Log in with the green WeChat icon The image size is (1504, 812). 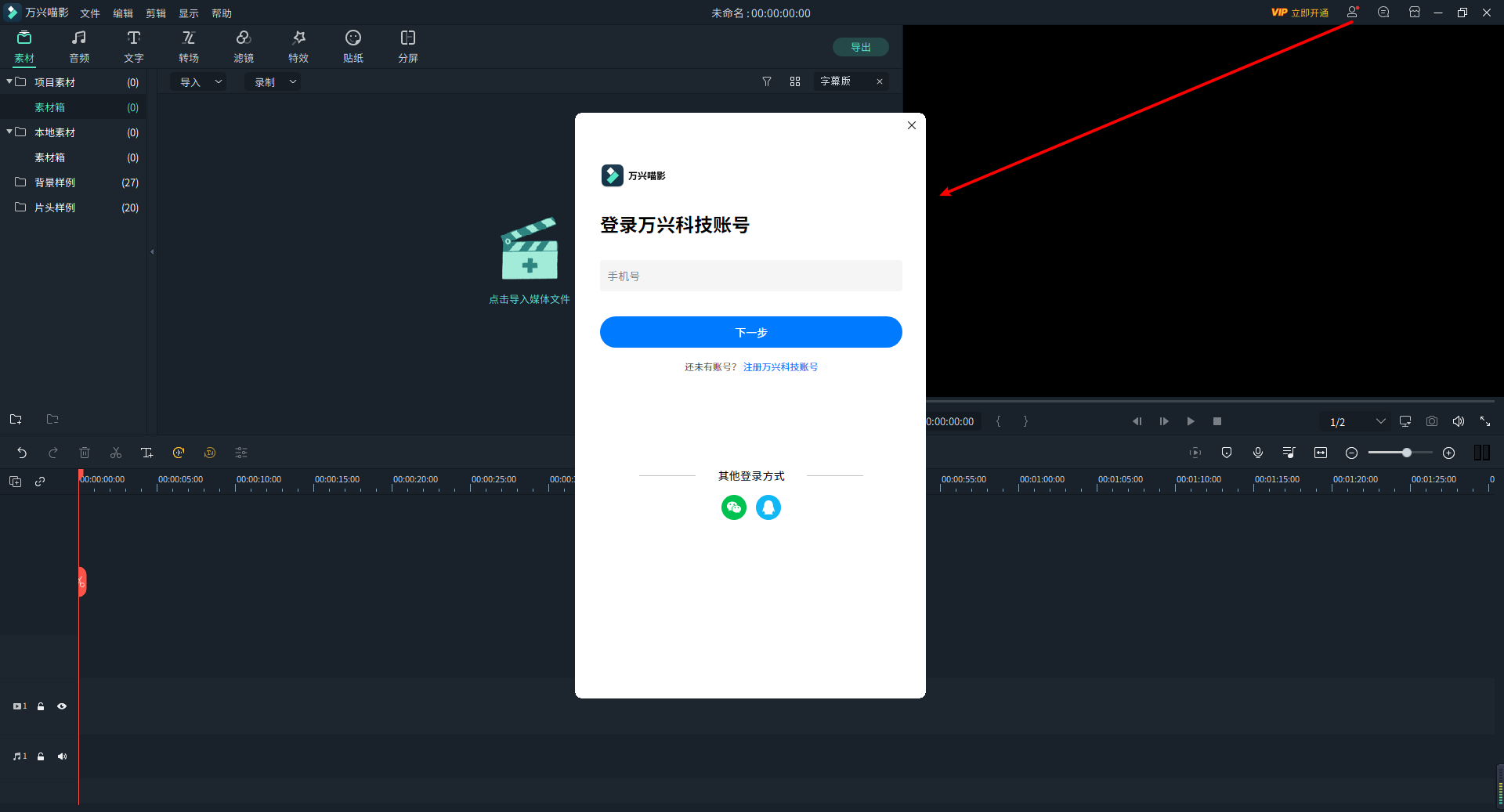734,507
